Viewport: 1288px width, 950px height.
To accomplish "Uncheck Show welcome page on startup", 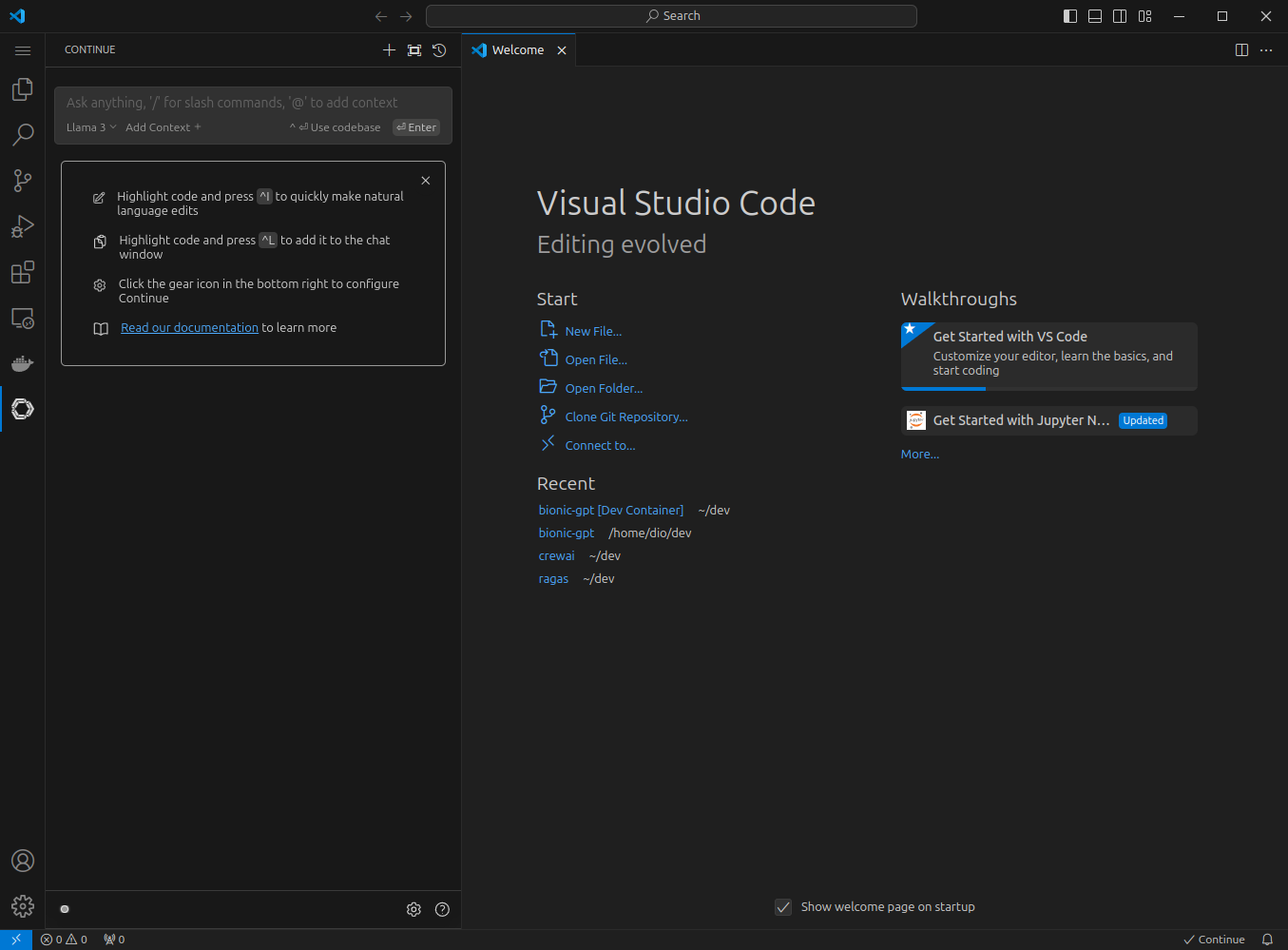I will coord(783,907).
